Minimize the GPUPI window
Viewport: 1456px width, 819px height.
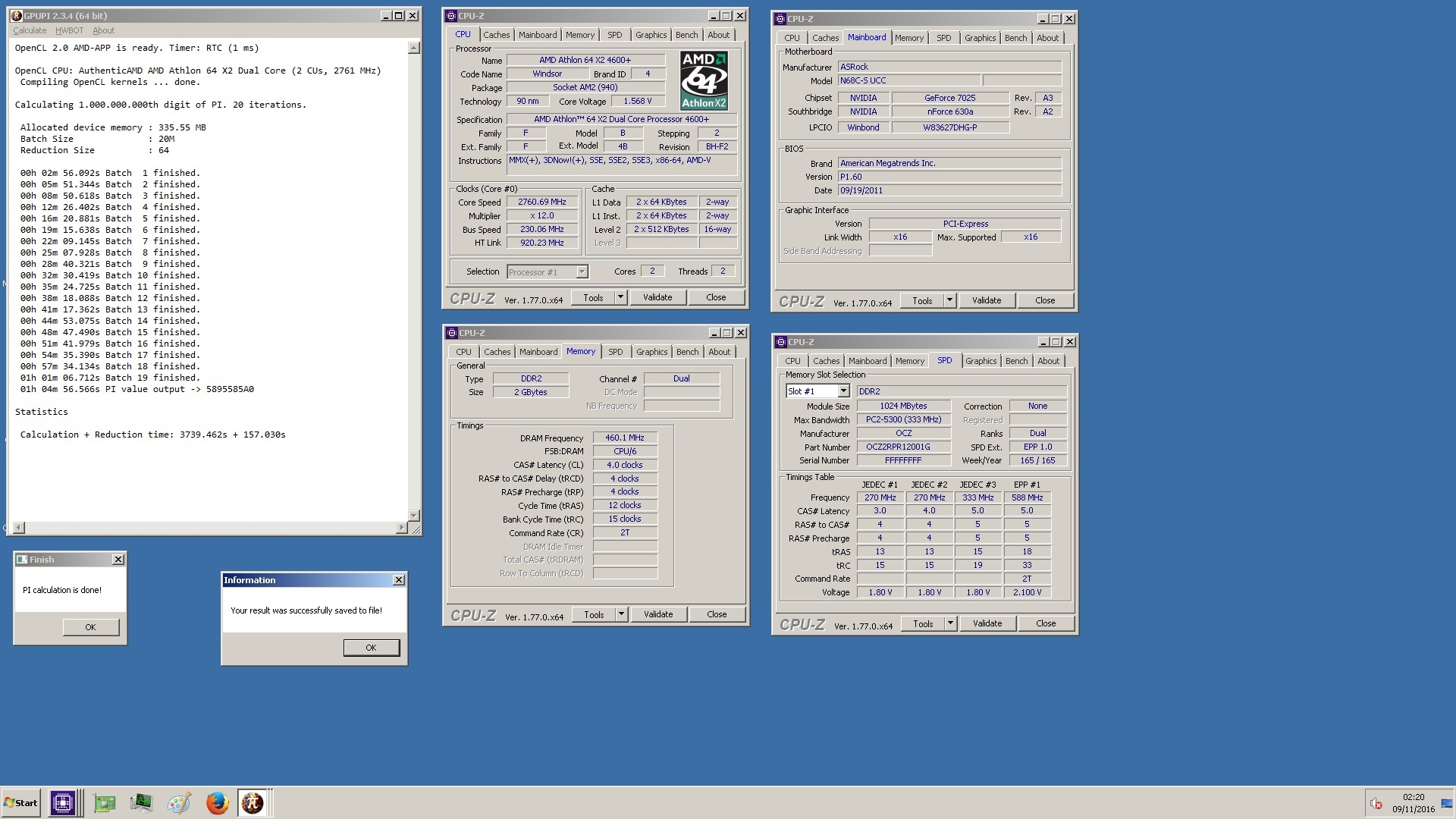pyautogui.click(x=386, y=16)
